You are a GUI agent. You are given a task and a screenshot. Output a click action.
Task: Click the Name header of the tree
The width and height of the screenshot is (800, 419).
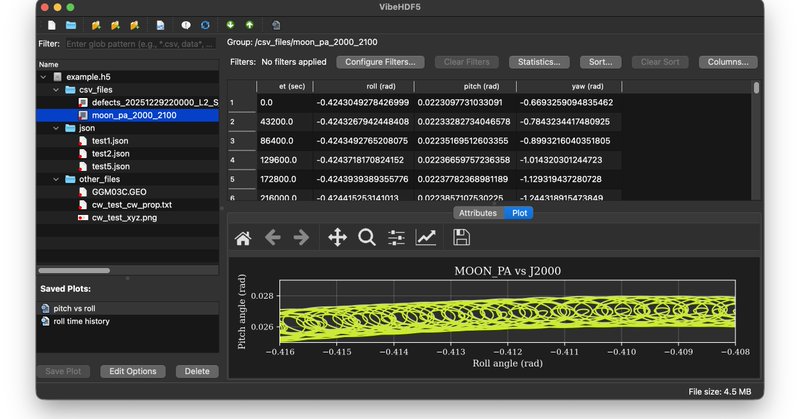(x=129, y=64)
